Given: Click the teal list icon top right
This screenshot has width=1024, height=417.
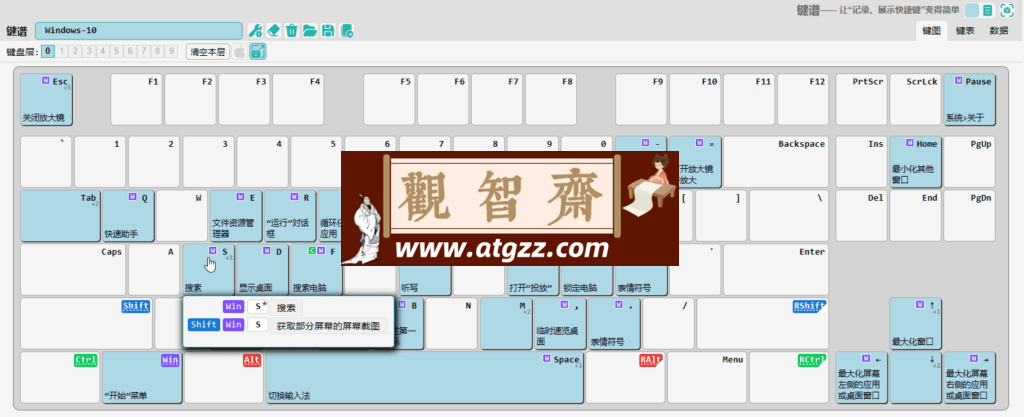Looking at the screenshot, I should (x=989, y=10).
